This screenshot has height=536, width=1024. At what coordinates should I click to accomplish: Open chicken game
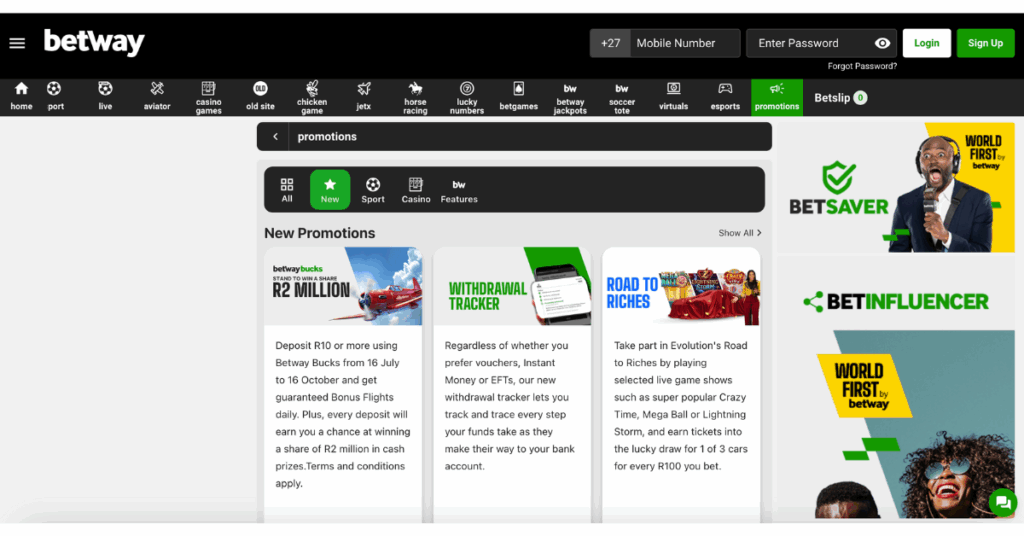click(x=312, y=97)
